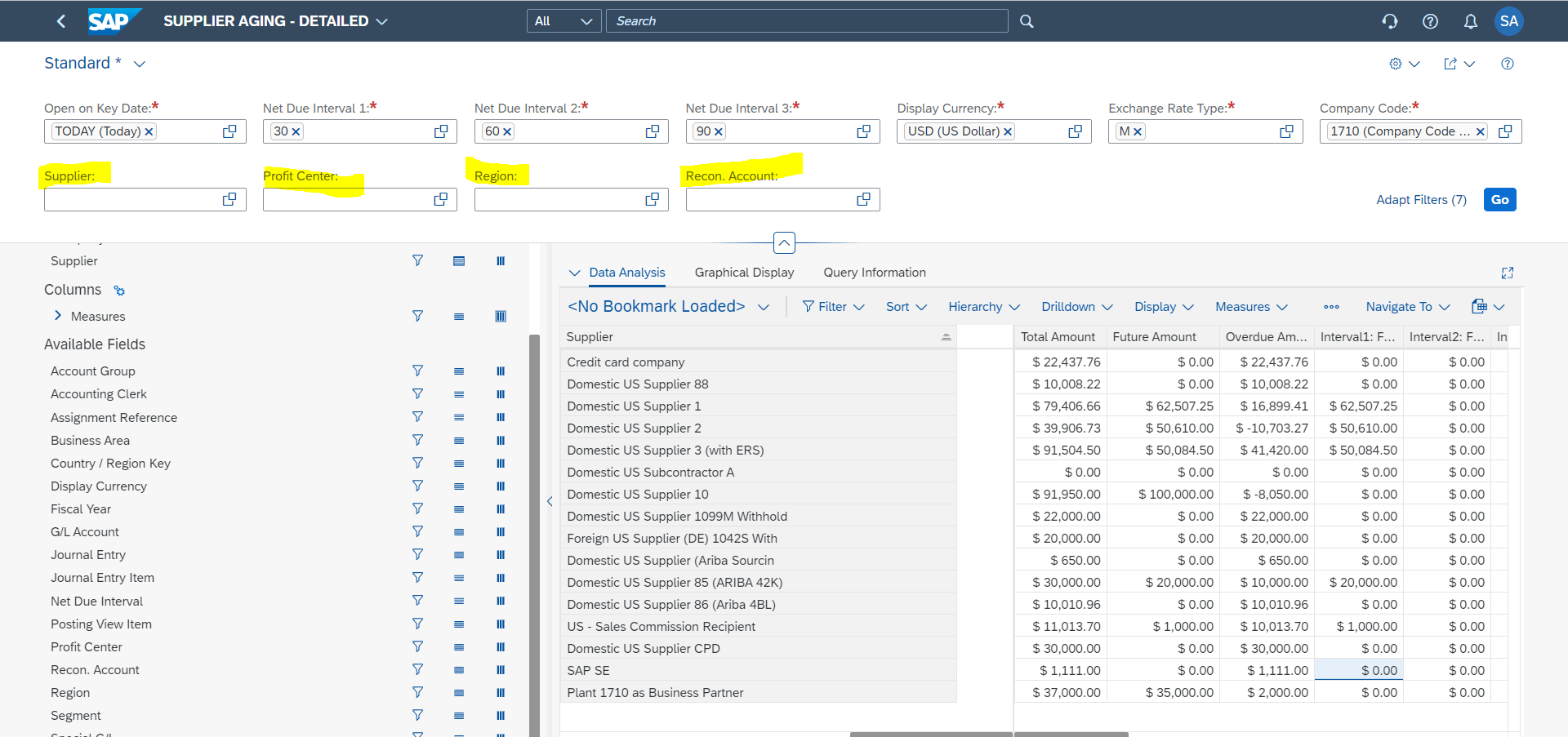
Task: Open the All search category dropdown
Action: (x=563, y=21)
